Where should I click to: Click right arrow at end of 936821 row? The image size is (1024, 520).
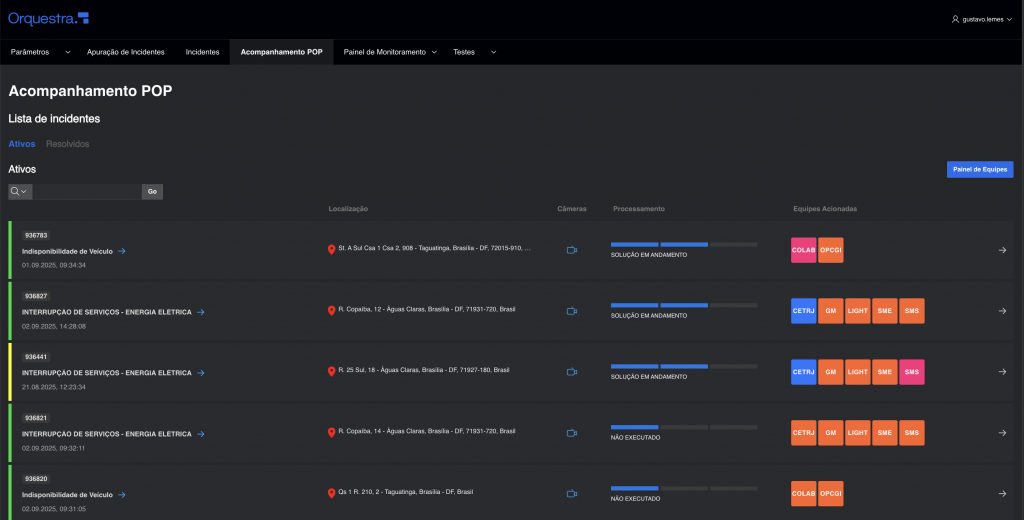[1002, 433]
